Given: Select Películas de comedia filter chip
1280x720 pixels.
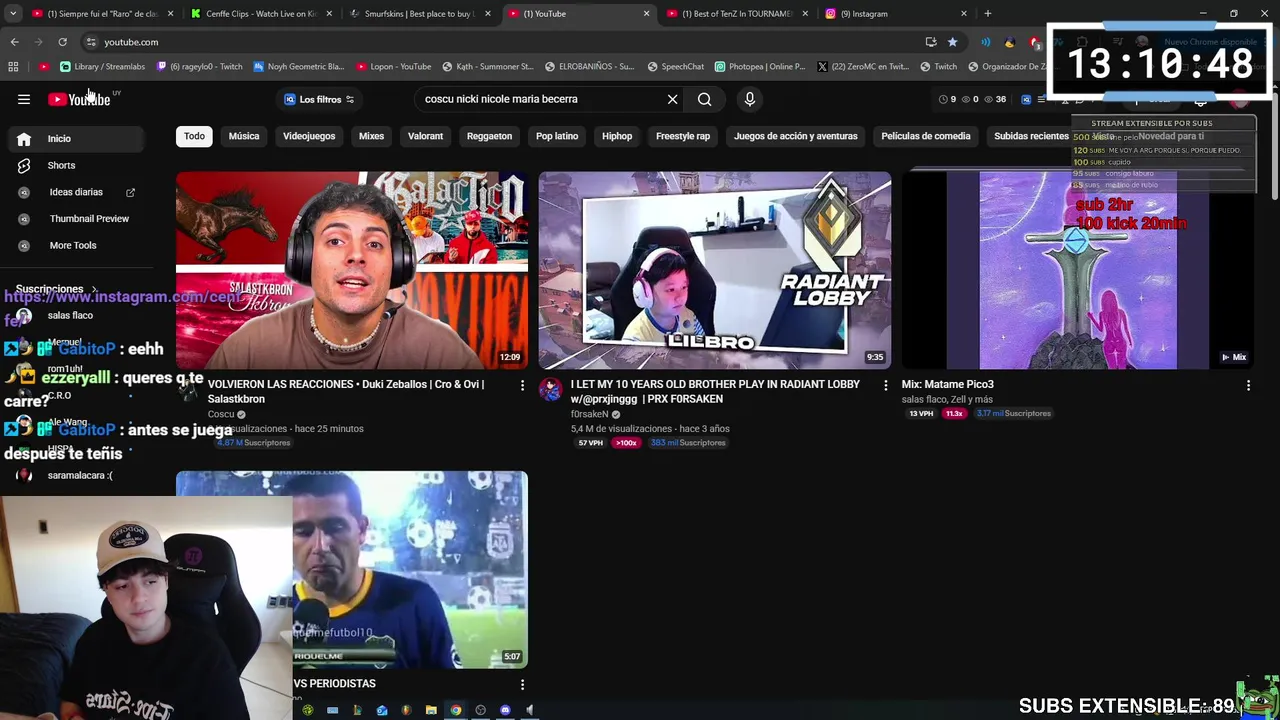Looking at the screenshot, I should tap(926, 136).
